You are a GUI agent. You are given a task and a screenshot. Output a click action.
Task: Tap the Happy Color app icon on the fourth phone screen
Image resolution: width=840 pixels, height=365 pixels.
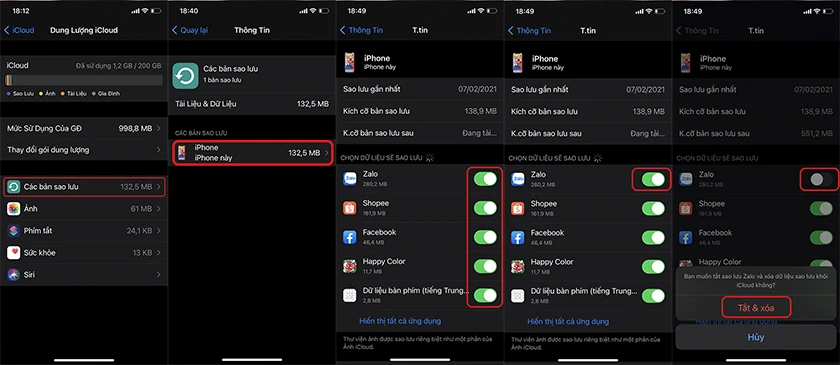pyautogui.click(x=518, y=266)
